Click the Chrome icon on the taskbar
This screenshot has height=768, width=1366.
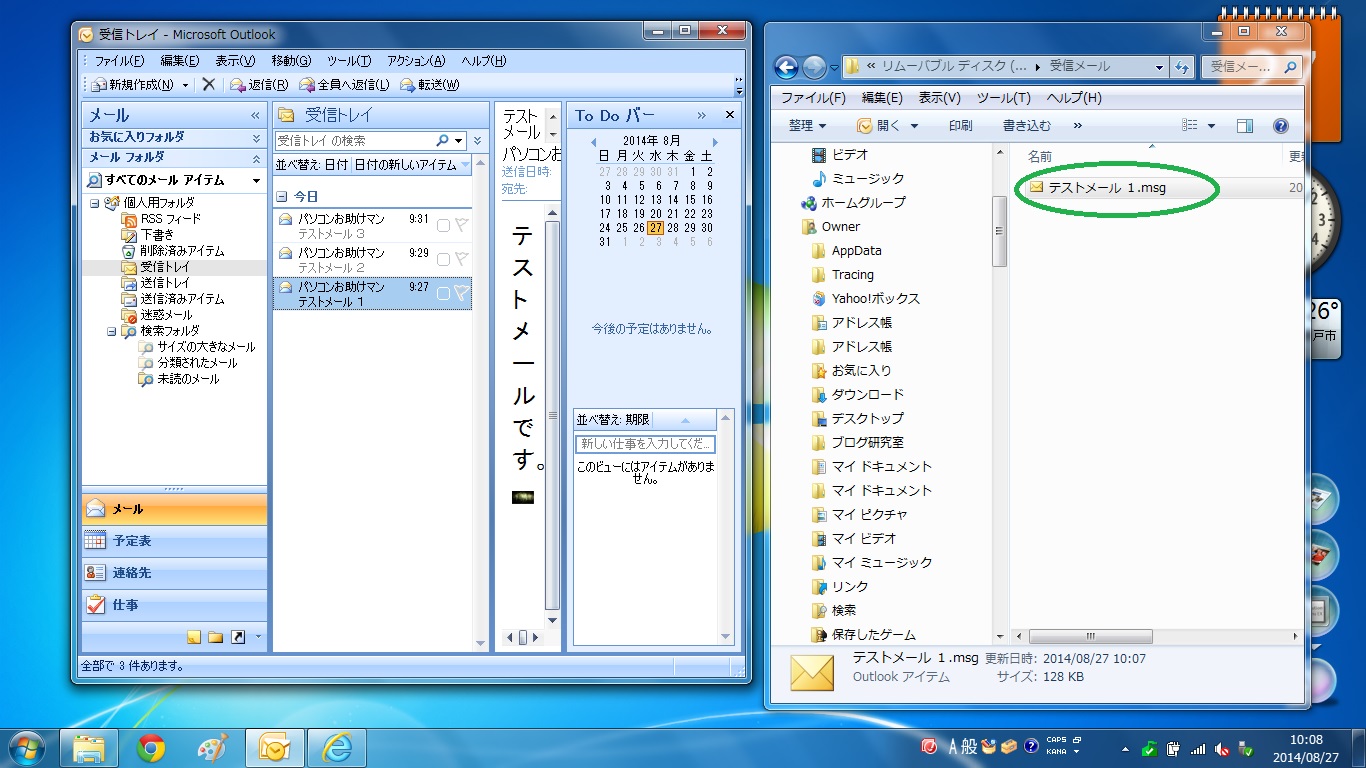pos(151,748)
